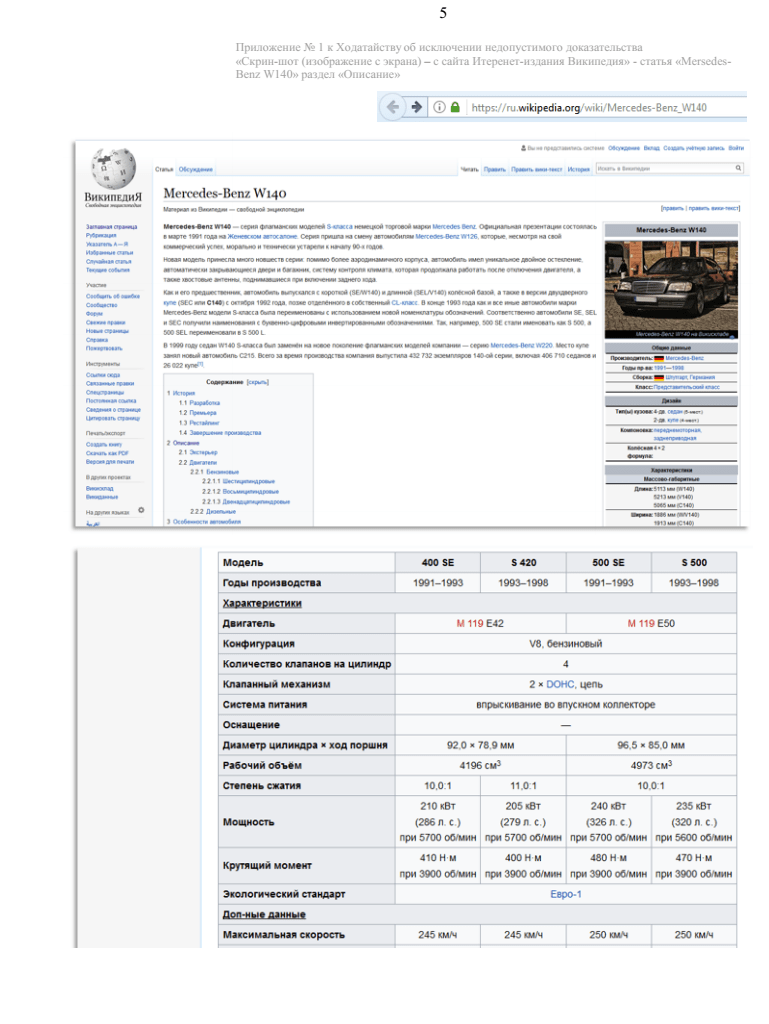This screenshot has width=769, height=1024.
Task: Click 'Создать учётную запись' link
Action: 693,148
